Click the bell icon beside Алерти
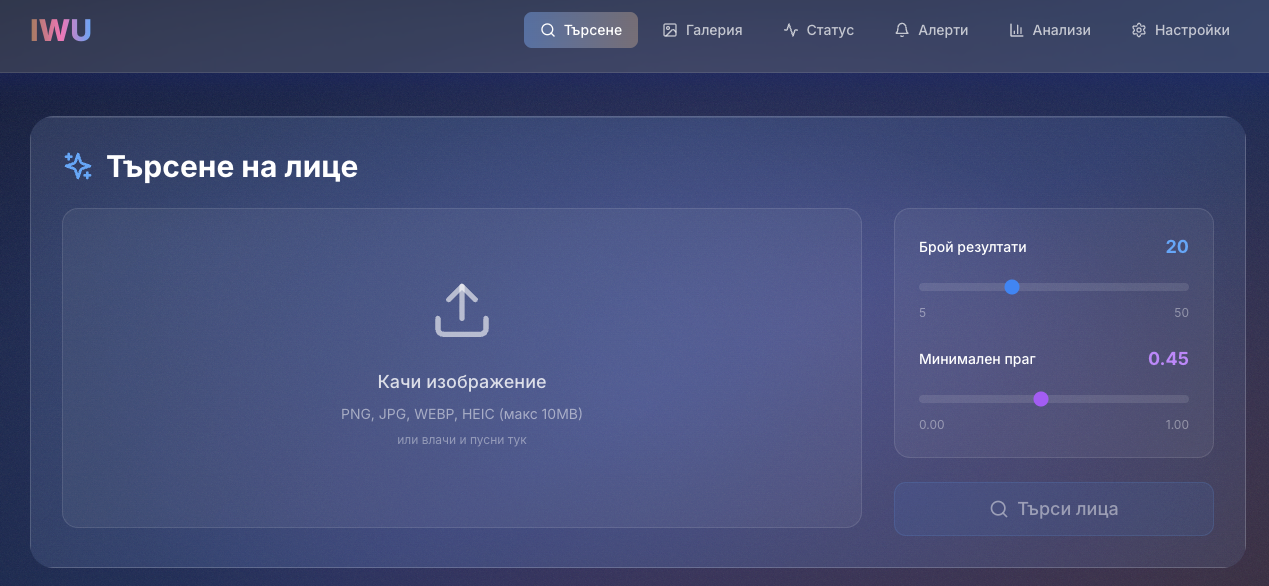Screen dimensions: 1269x586 click(902, 30)
